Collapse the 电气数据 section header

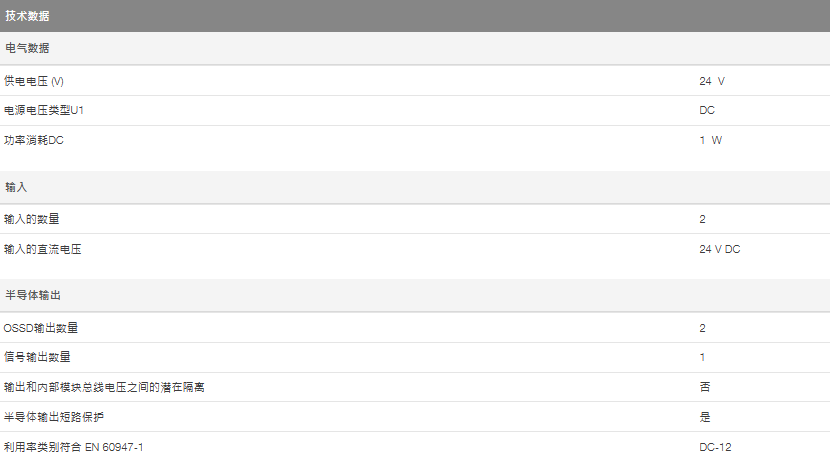tap(27, 48)
